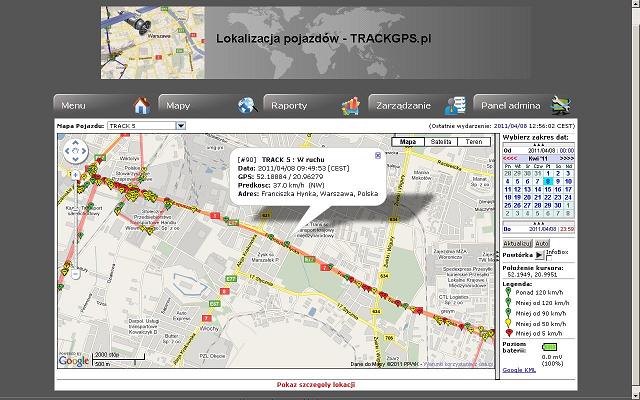This screenshot has height=400, width=640.
Task: Switch map view to Satelita
Action: (x=441, y=142)
